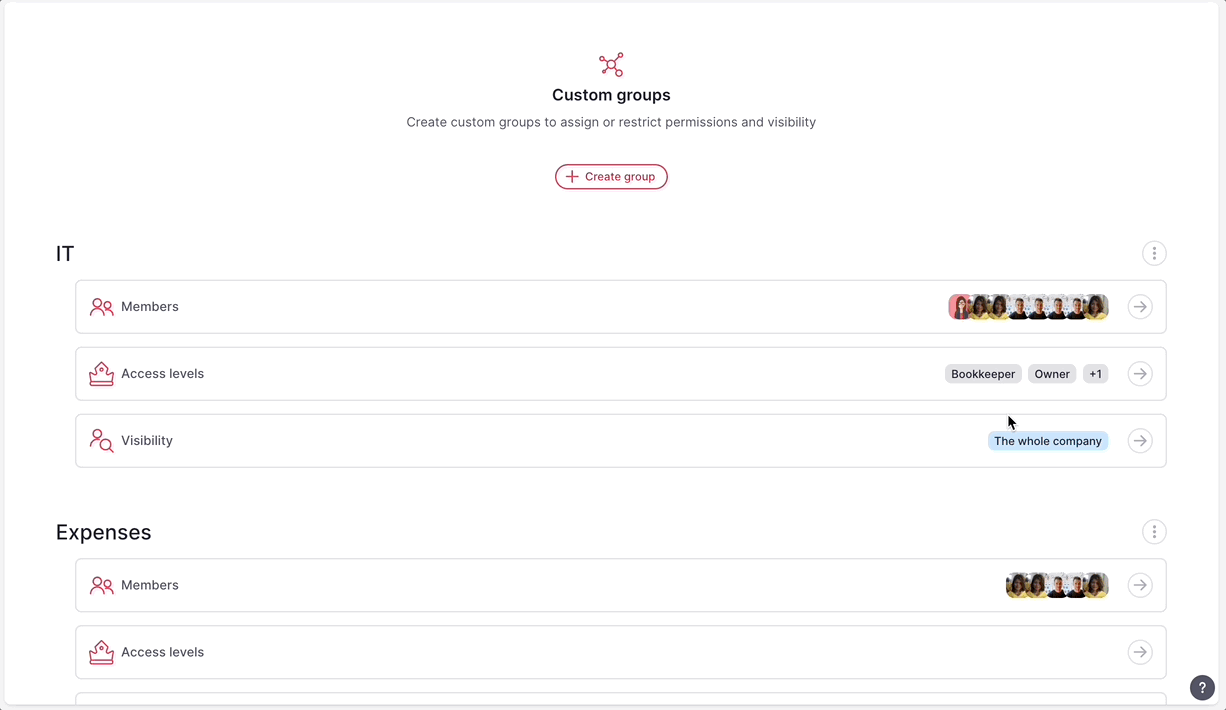This screenshot has width=1226, height=710.
Task: Click the Members icon in the Expenses group
Action: (x=100, y=585)
